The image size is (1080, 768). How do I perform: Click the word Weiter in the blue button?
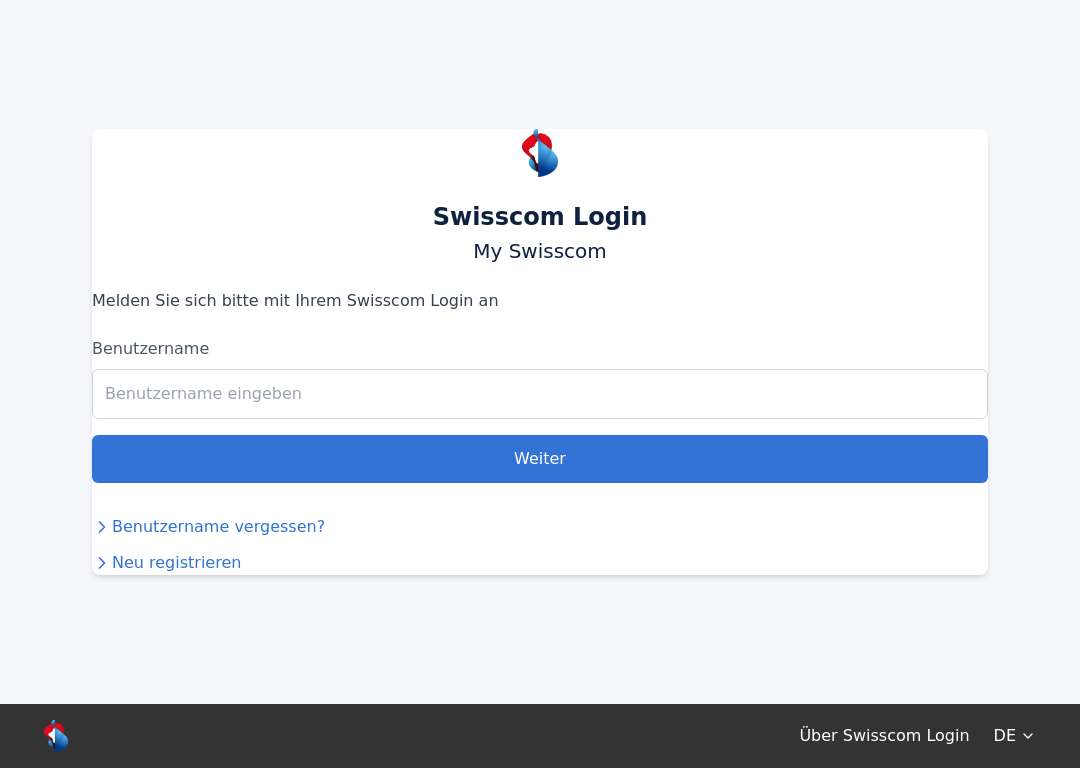point(540,459)
